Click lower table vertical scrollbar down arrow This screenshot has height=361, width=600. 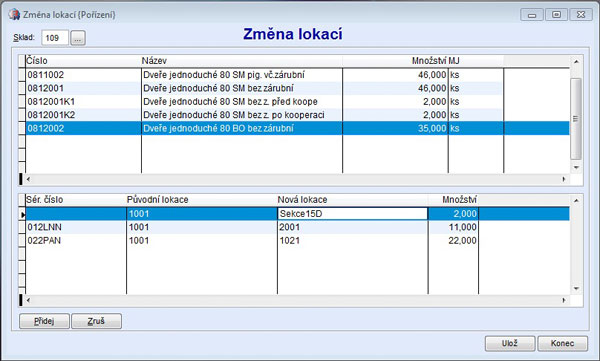pyautogui.click(x=576, y=289)
